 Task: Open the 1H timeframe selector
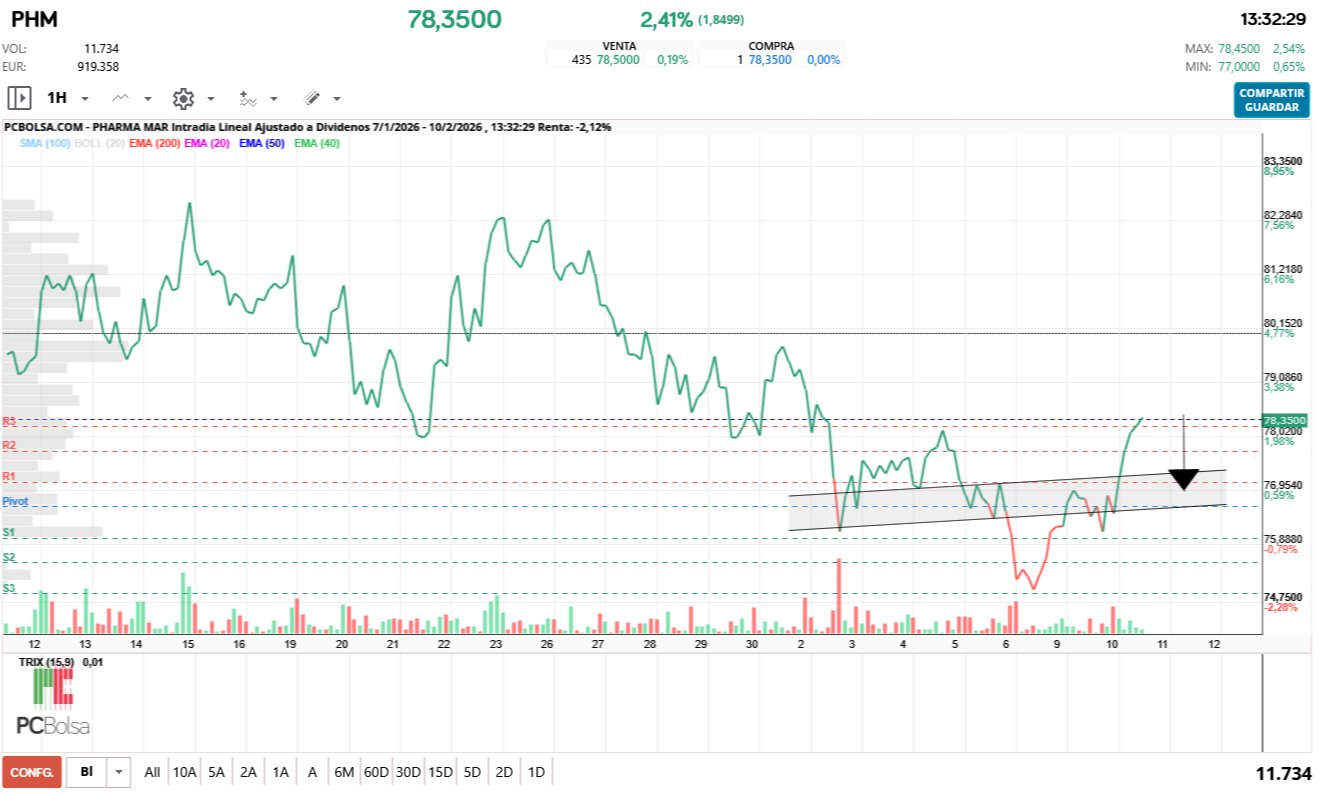point(57,98)
